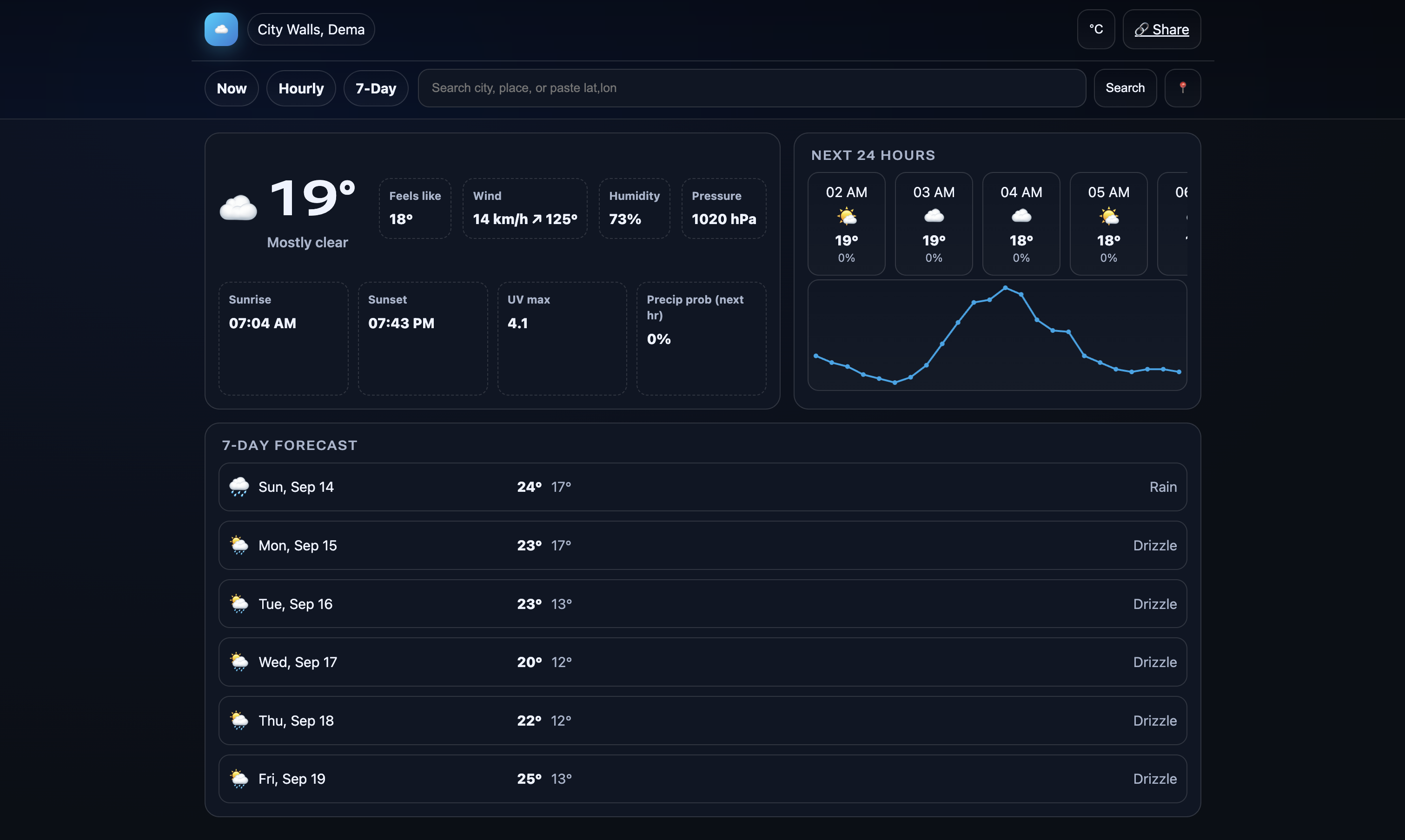Click the cloud icon in 03 AM card
This screenshot has height=840, width=1405.
934,216
